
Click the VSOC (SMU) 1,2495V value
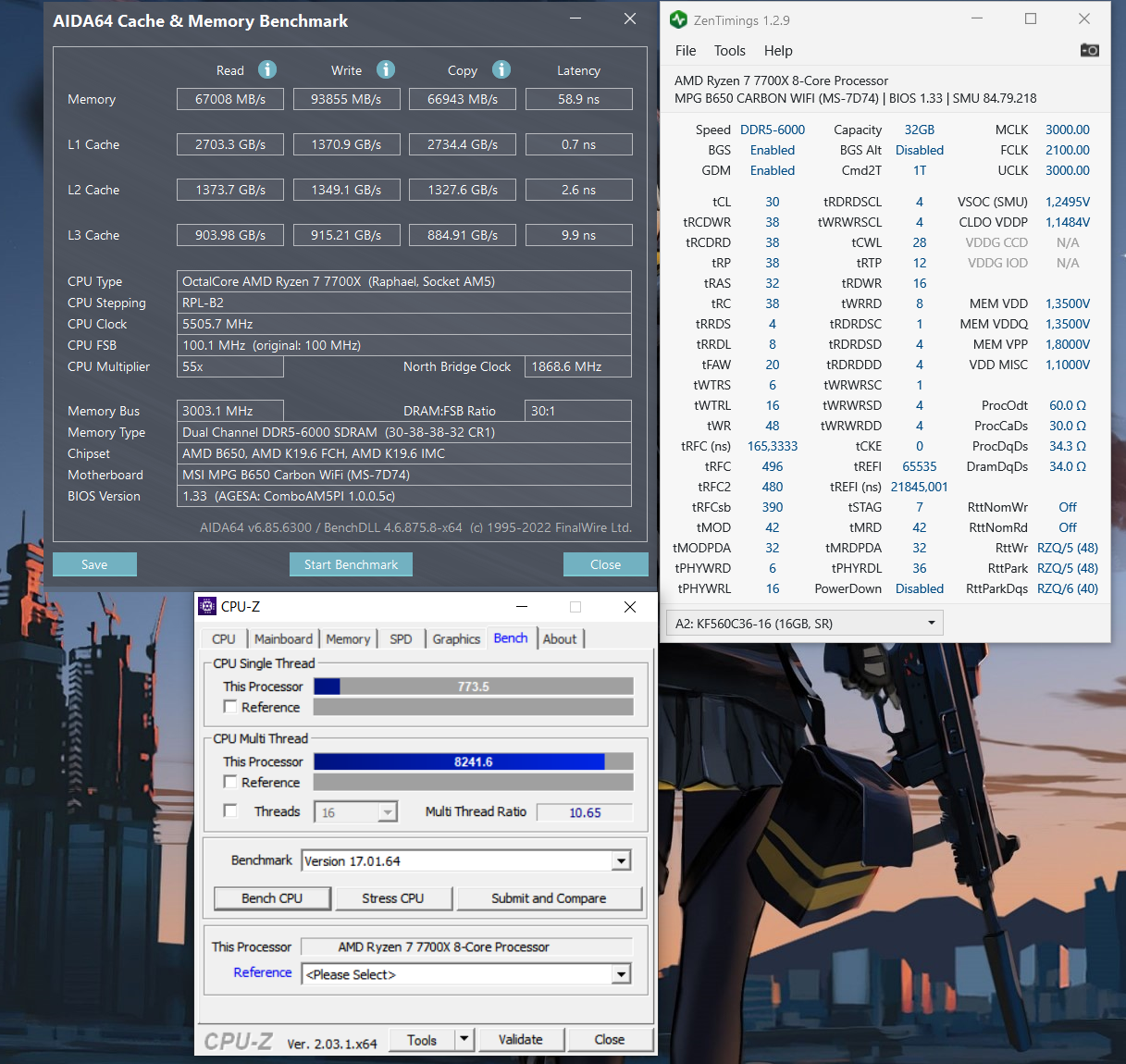[x=1068, y=202]
